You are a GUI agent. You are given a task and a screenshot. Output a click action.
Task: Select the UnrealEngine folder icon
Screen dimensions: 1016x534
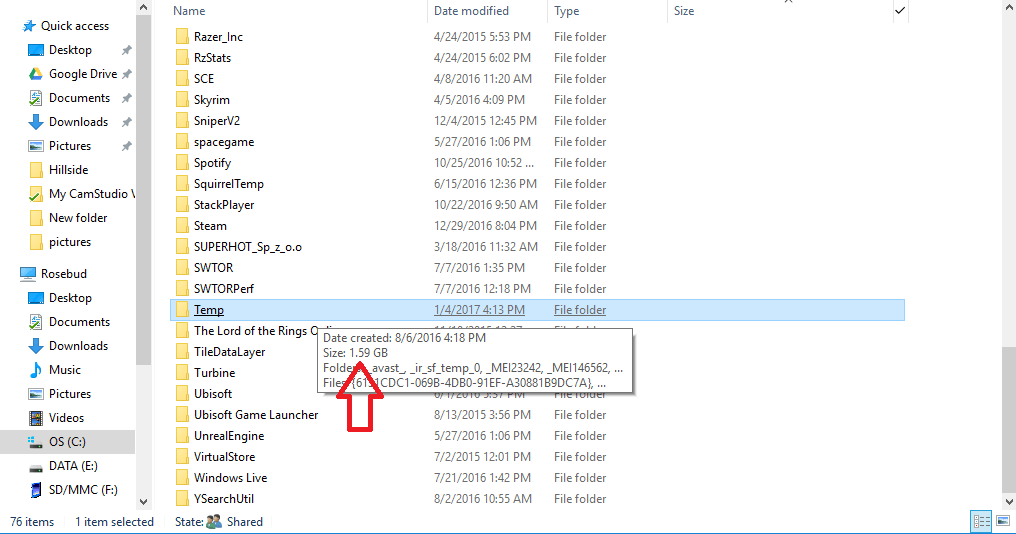point(182,435)
